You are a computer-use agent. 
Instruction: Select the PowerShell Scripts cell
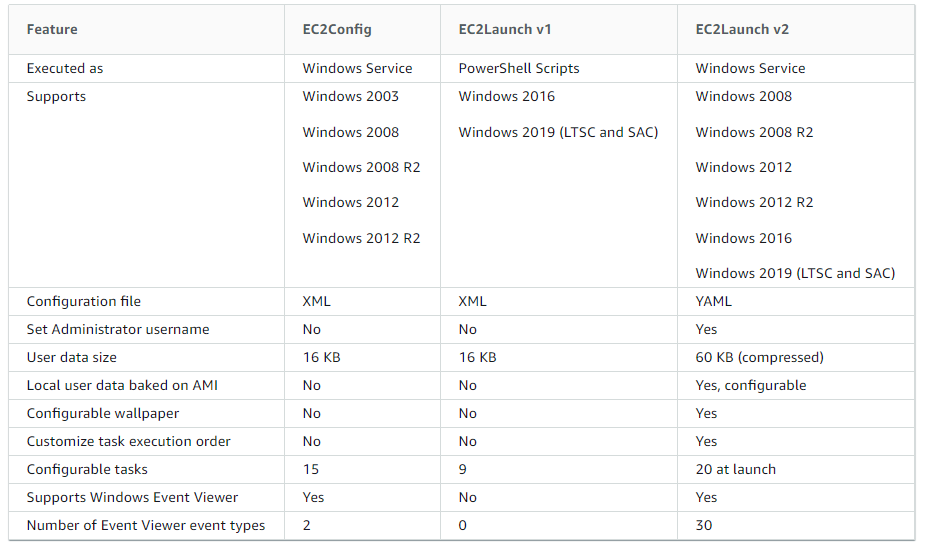pyautogui.click(x=519, y=68)
